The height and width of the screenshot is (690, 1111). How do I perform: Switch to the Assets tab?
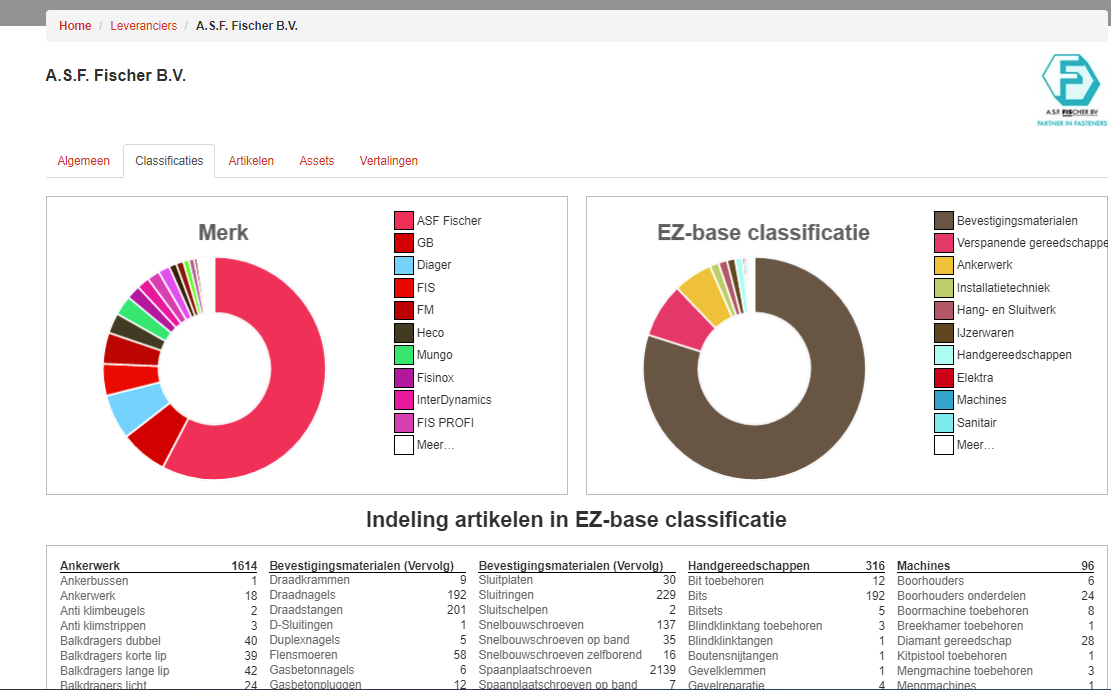tap(317, 161)
